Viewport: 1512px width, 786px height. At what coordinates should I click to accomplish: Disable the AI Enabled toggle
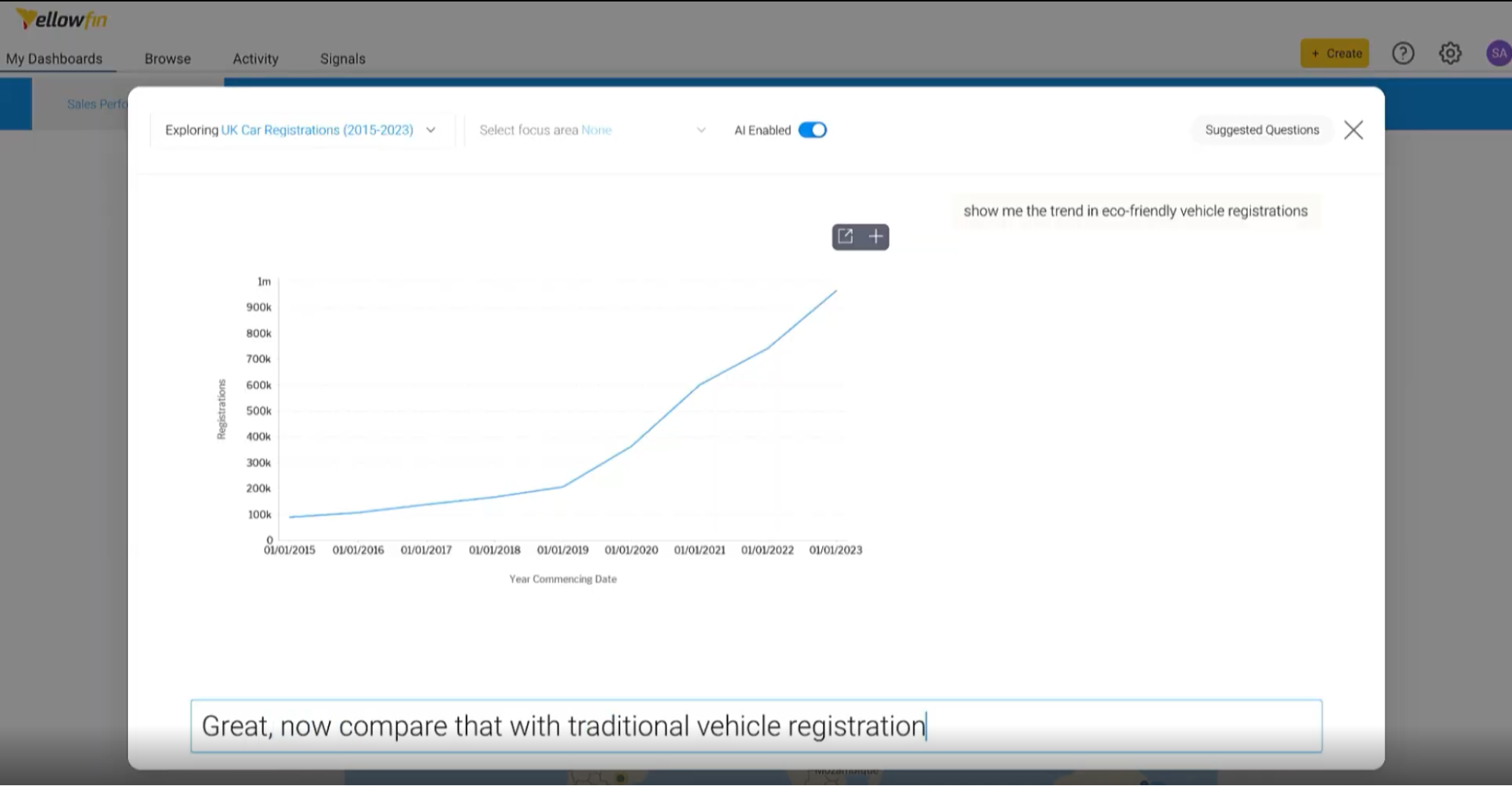point(814,129)
